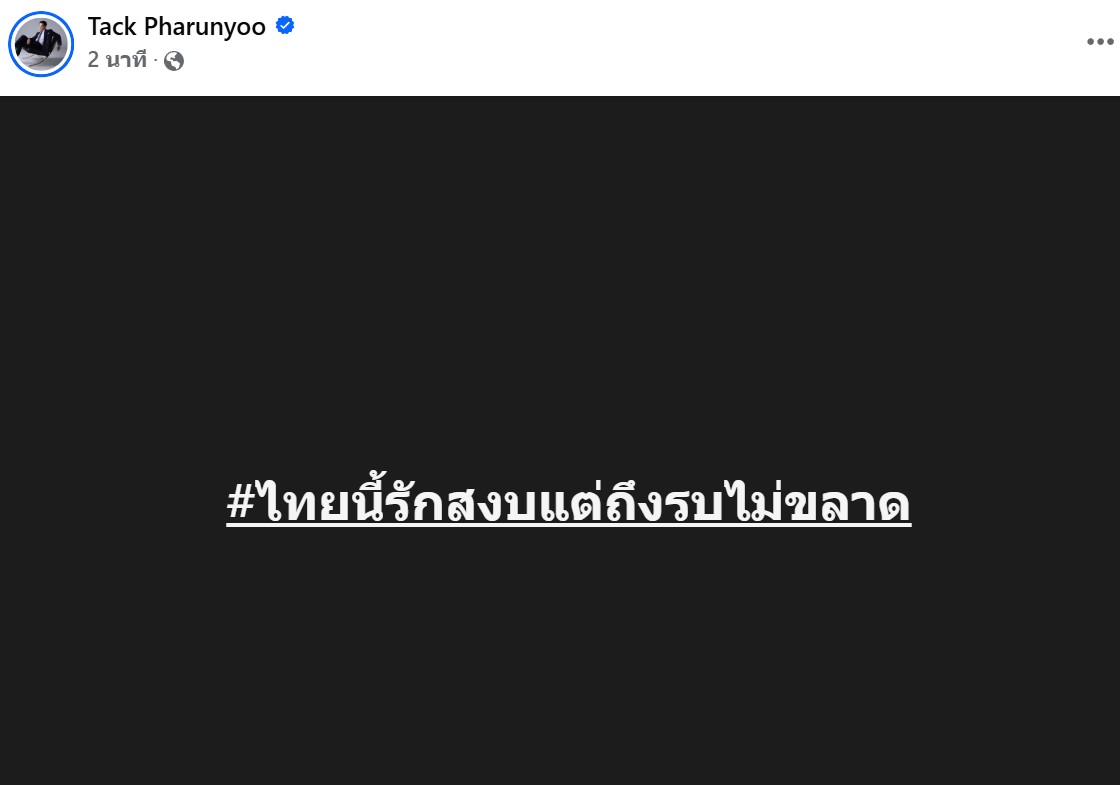Click the word "Pharunyoo" in the author name
This screenshot has width=1120, height=785.
[x=205, y=27]
